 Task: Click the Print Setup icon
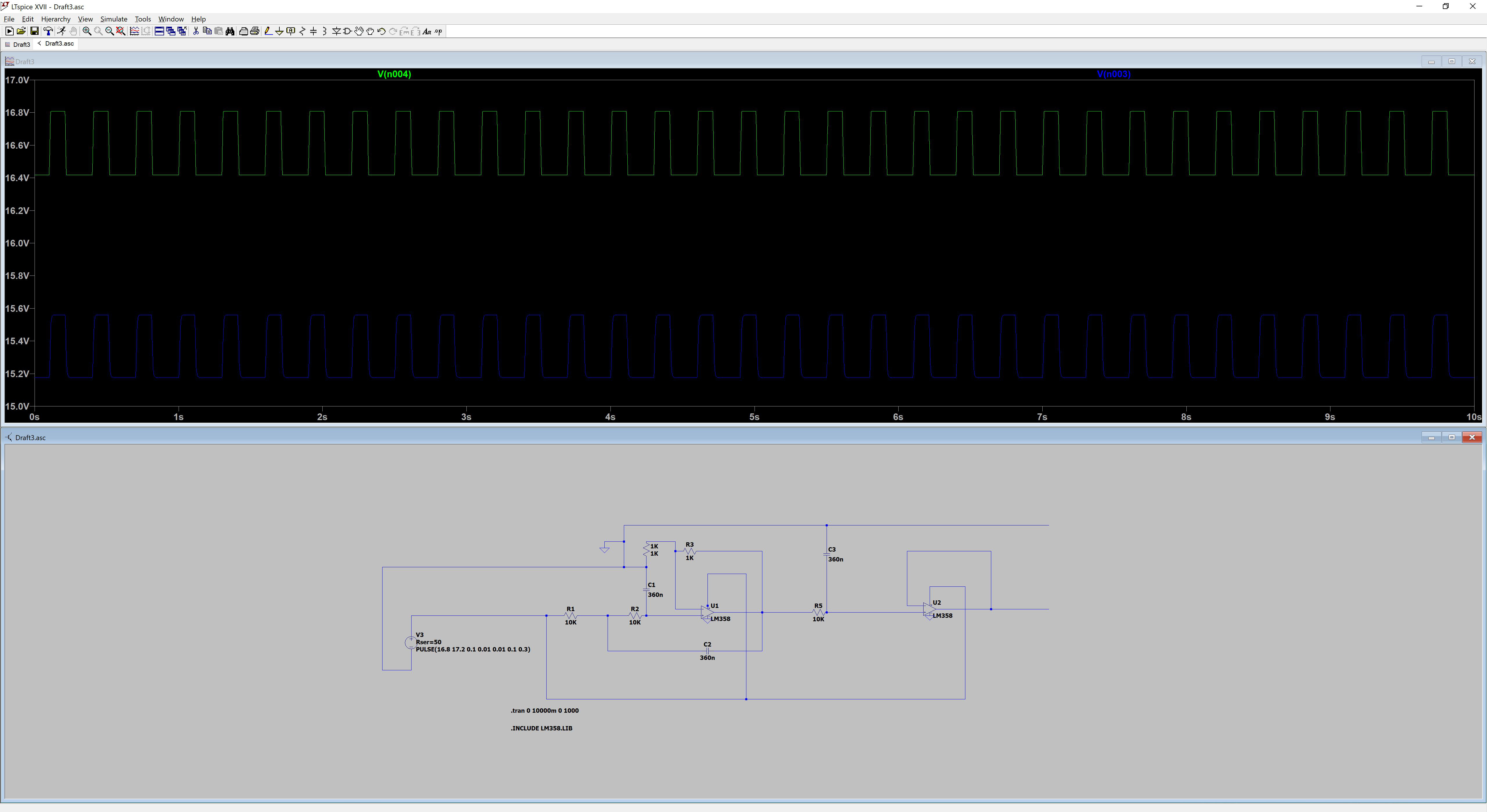click(244, 31)
